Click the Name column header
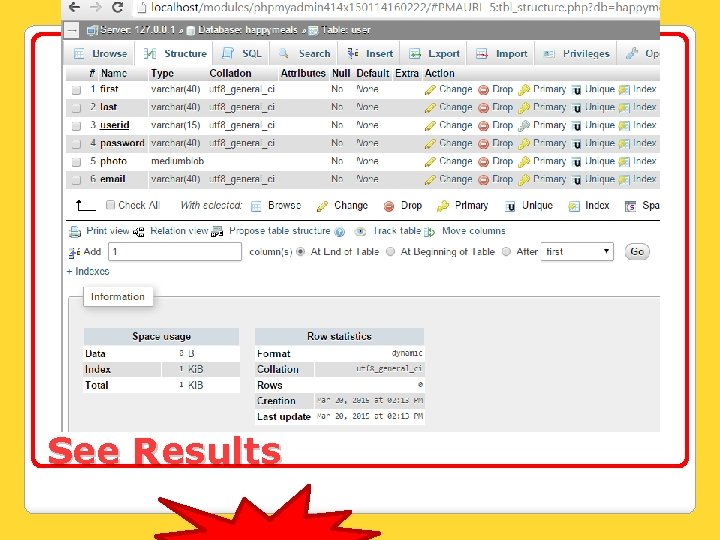Image resolution: width=720 pixels, height=540 pixels. pyautogui.click(x=113, y=73)
